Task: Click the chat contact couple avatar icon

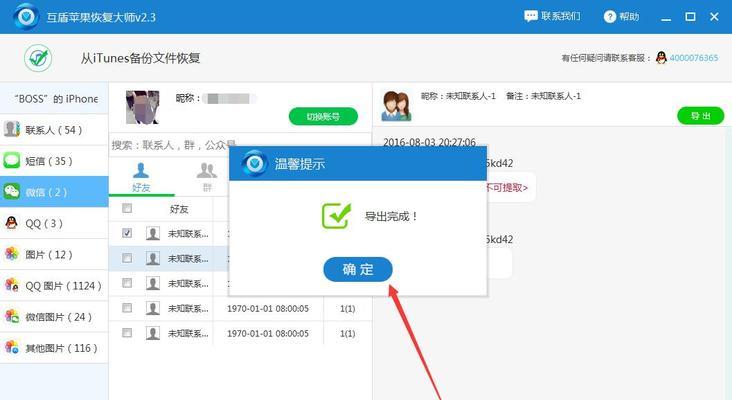Action: pyautogui.click(x=396, y=106)
